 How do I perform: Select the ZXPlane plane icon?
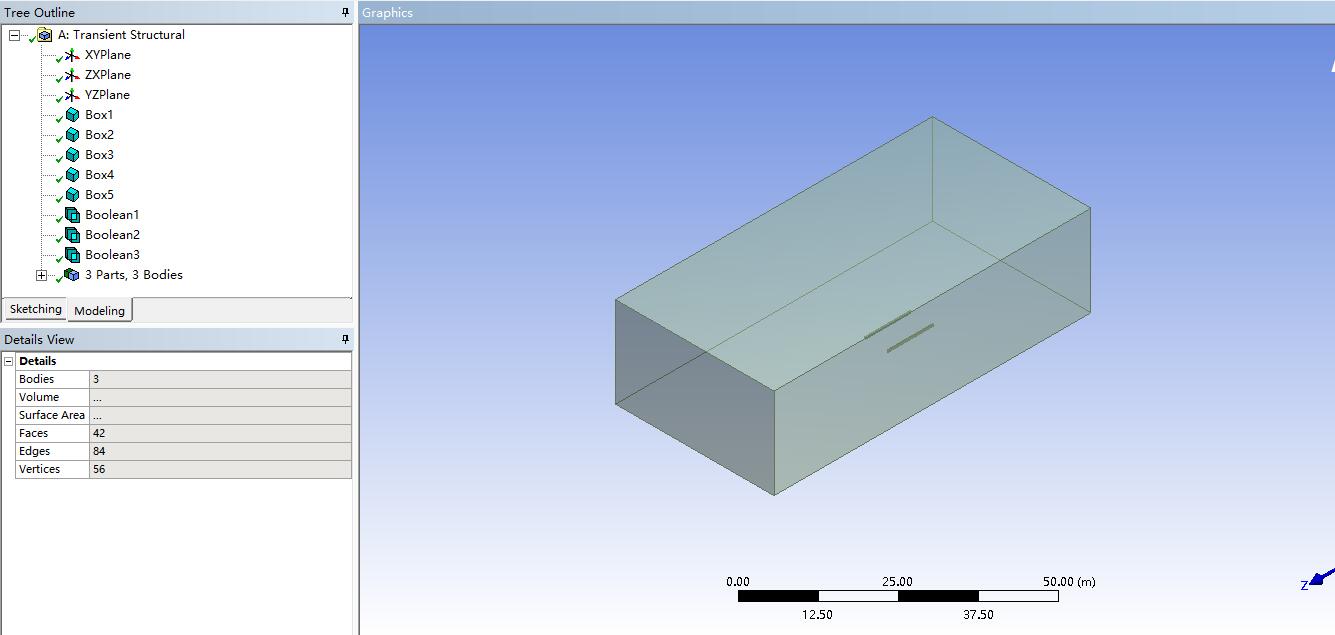tap(71, 75)
